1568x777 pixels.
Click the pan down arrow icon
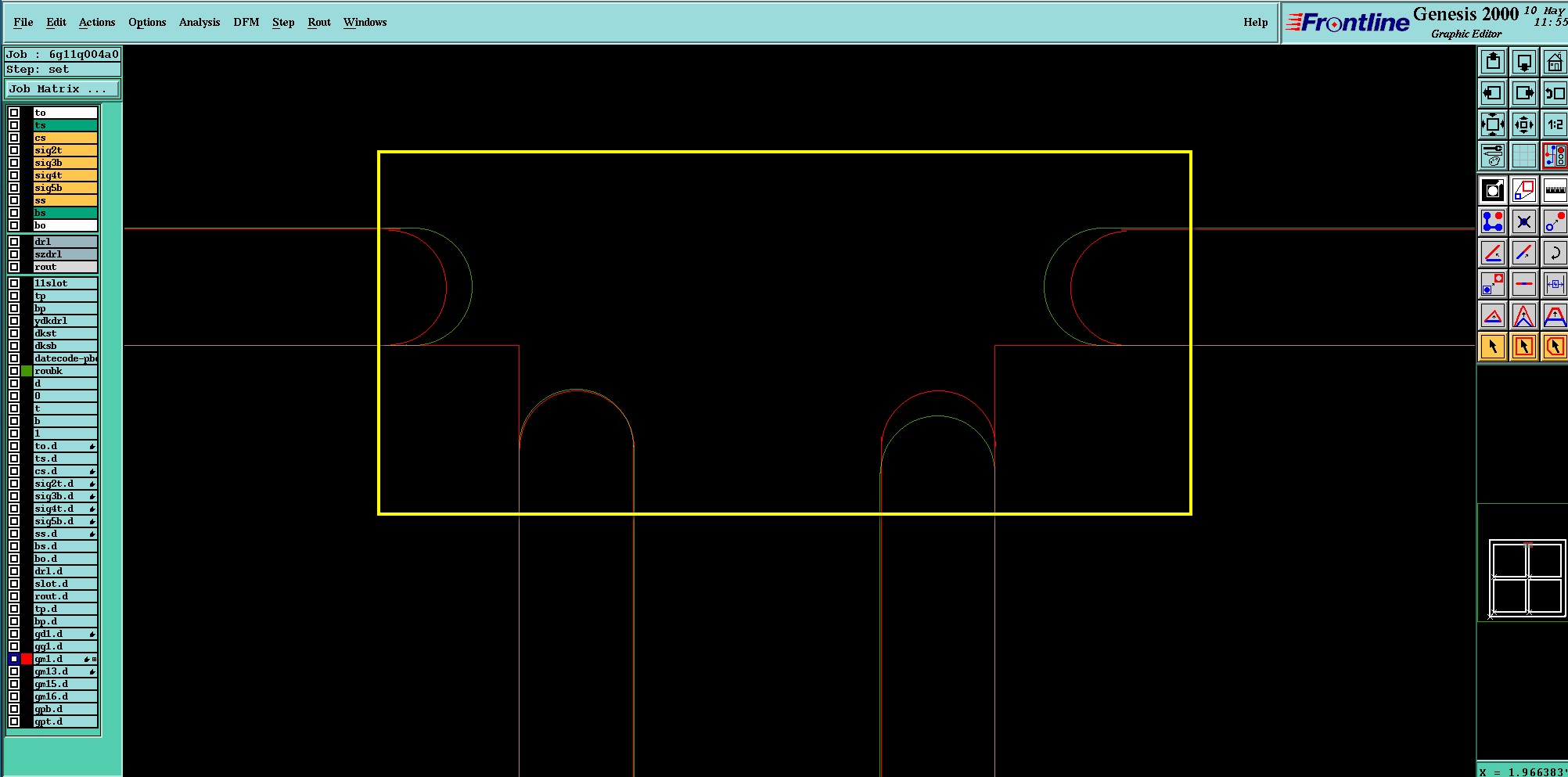pyautogui.click(x=1523, y=62)
